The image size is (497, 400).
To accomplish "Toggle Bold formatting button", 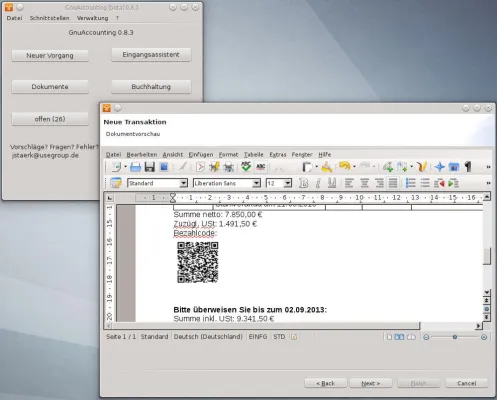I will click(303, 183).
